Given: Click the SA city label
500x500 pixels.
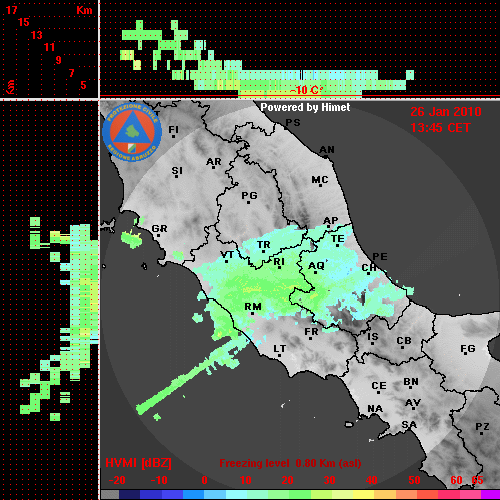Looking at the screenshot, I should (x=409, y=425).
